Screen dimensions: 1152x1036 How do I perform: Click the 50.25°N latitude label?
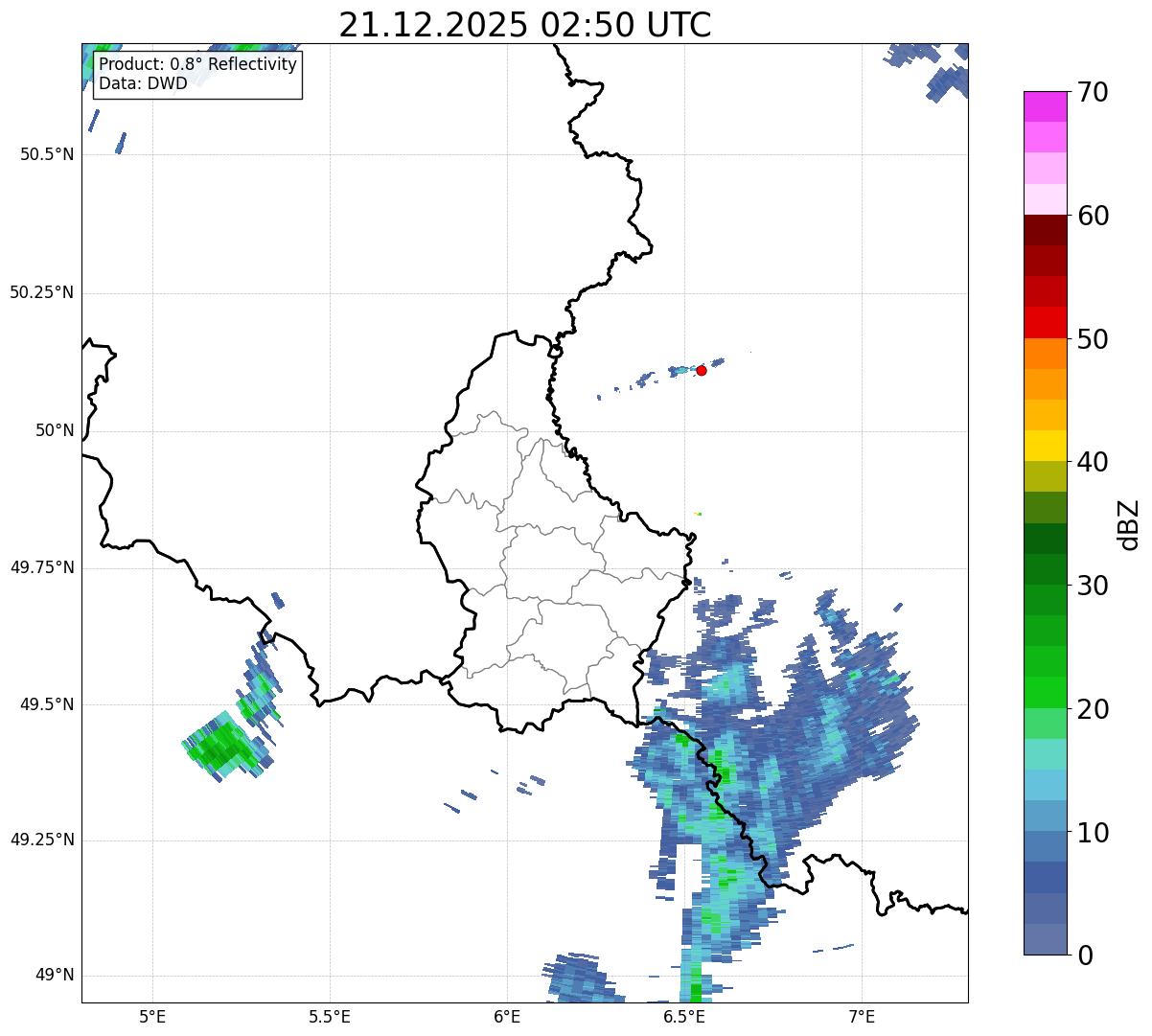tap(42, 292)
